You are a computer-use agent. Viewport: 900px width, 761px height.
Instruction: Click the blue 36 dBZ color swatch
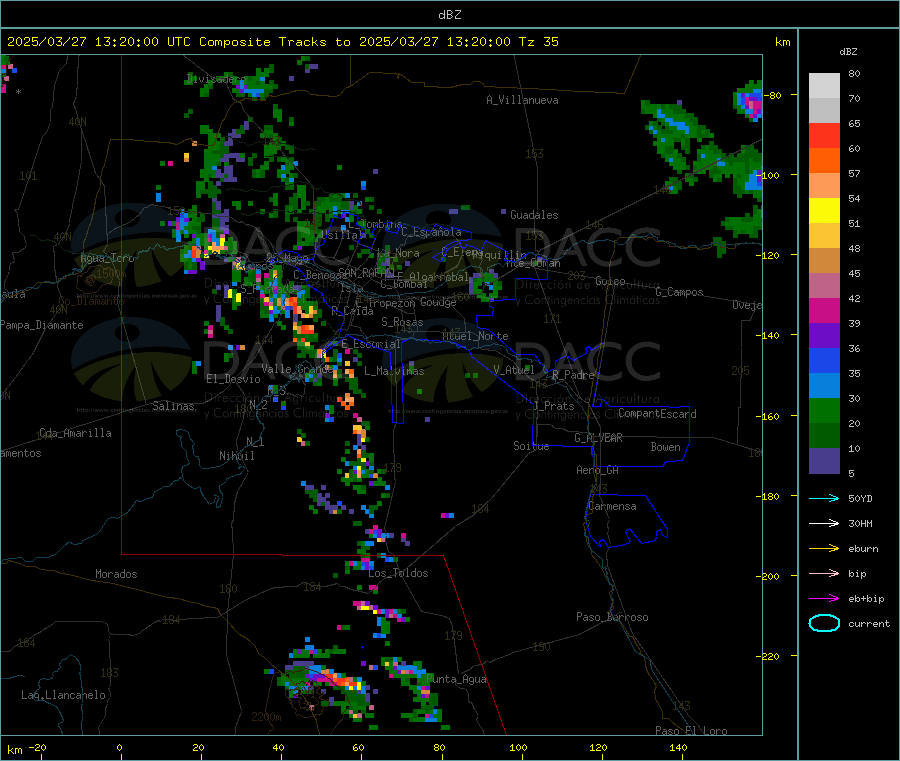pos(824,360)
